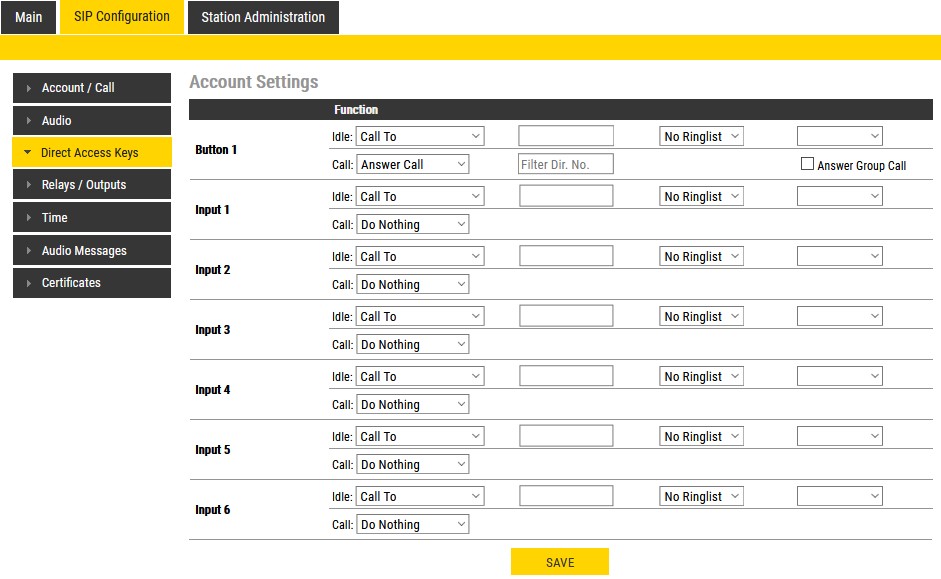Switch to the Main tab

[x=29, y=17]
